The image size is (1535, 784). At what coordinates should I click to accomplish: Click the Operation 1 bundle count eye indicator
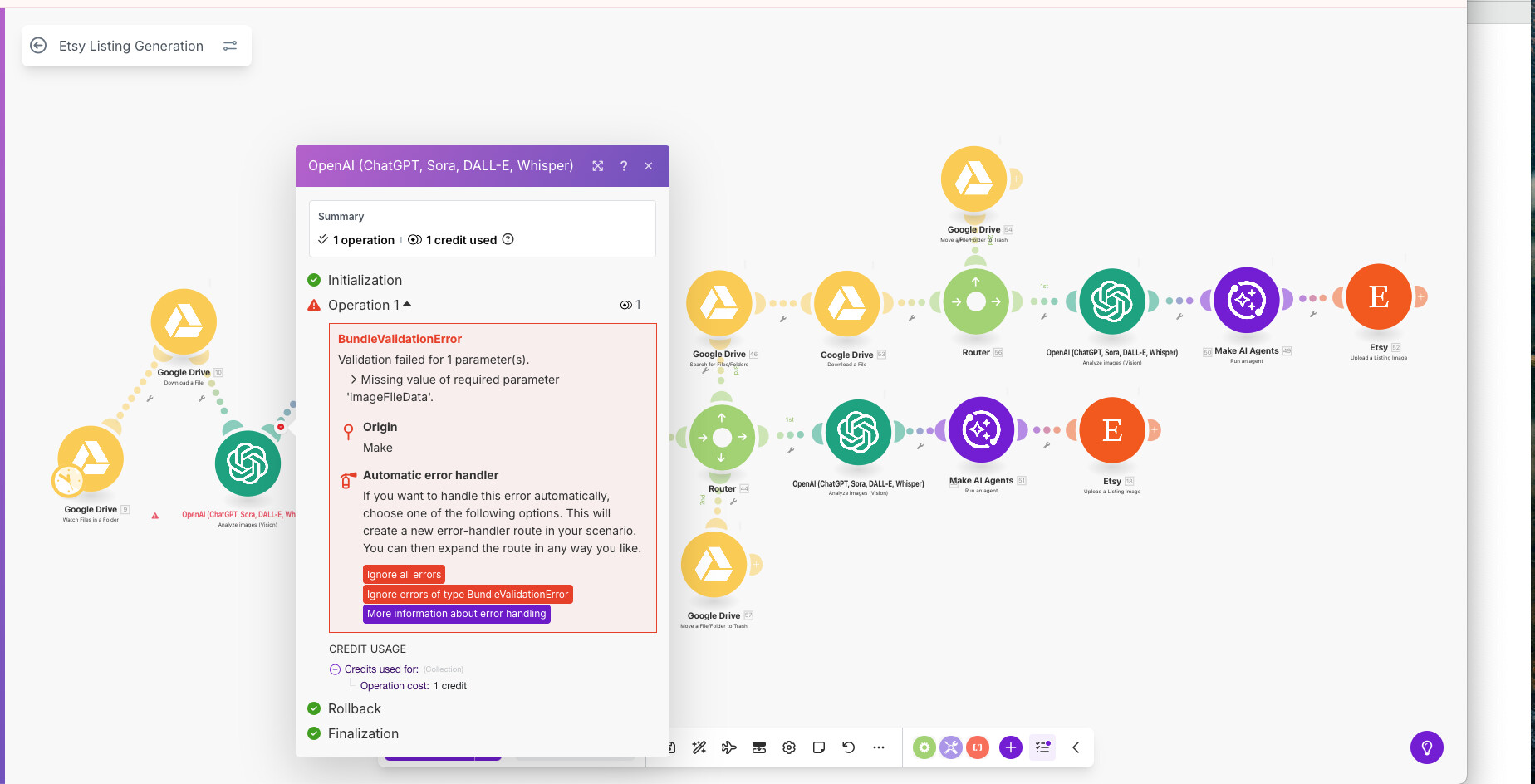(x=630, y=305)
